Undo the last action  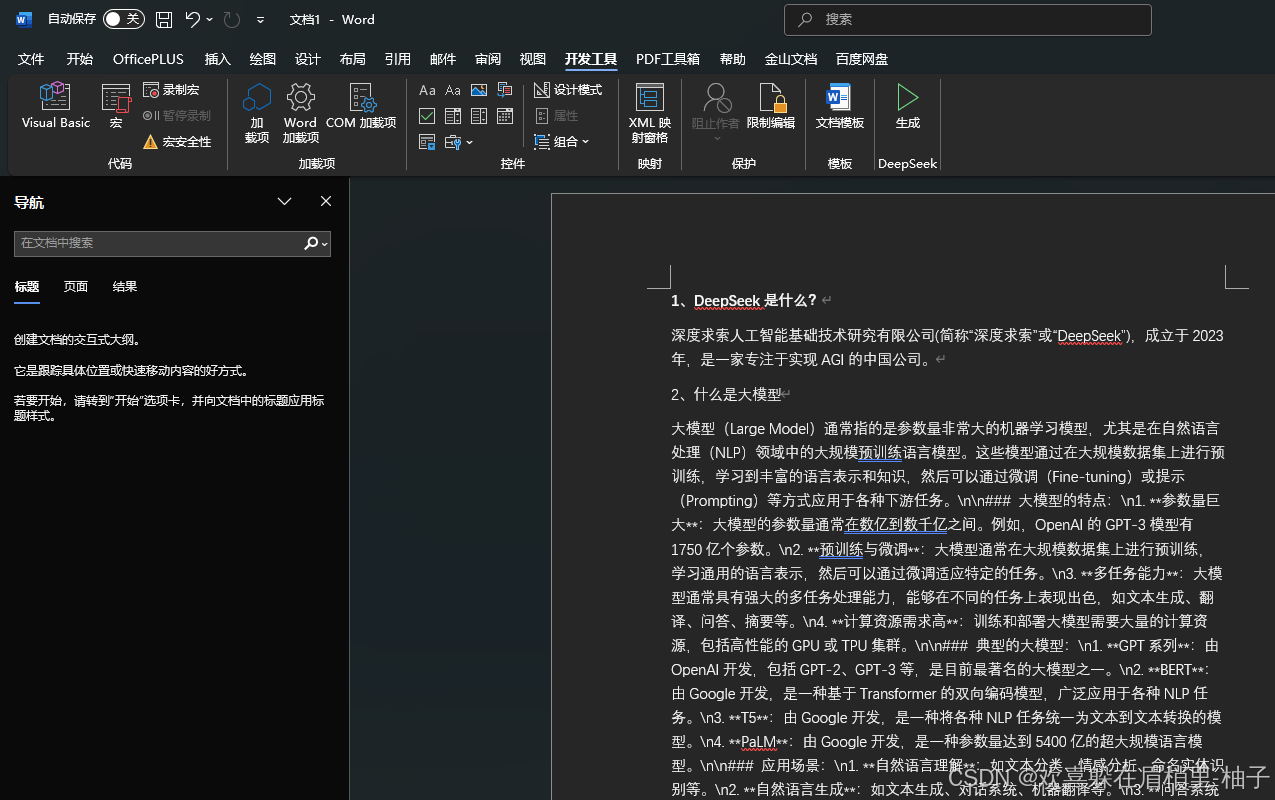point(193,19)
